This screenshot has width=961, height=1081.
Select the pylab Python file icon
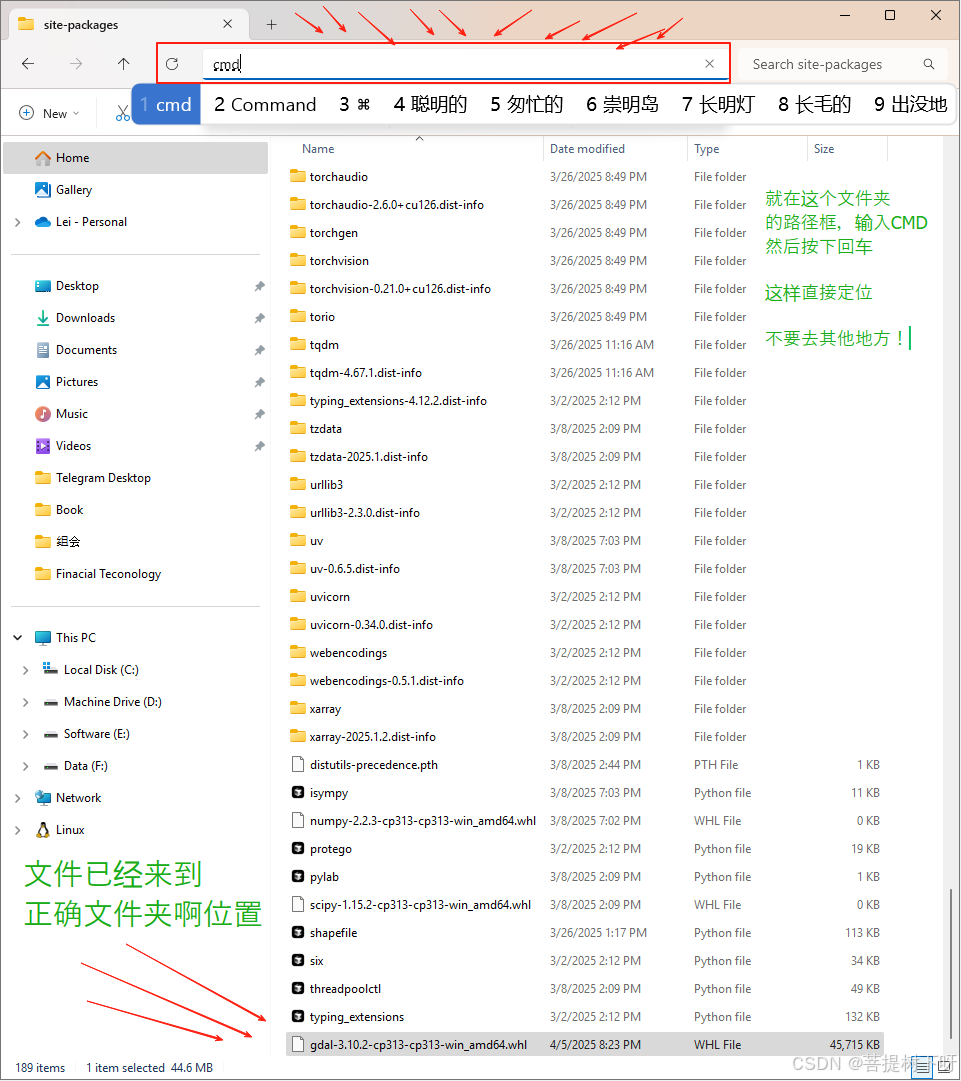click(x=298, y=877)
